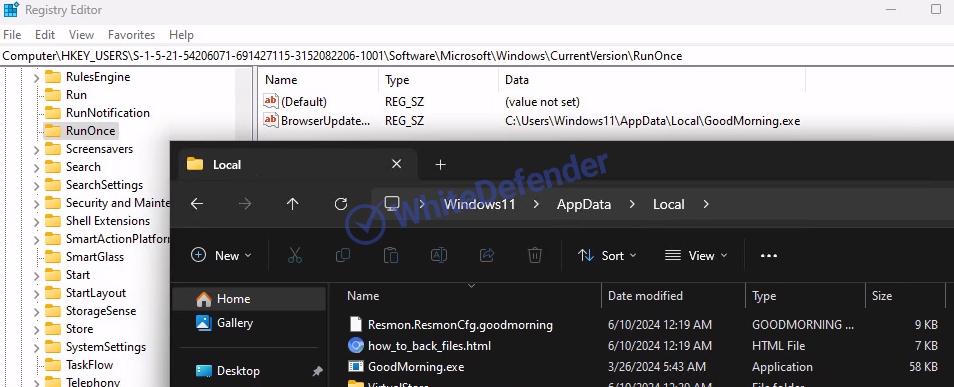The height and width of the screenshot is (387, 954).
Task: Click Windows11 in the breadcrumb path
Action: pos(479,204)
